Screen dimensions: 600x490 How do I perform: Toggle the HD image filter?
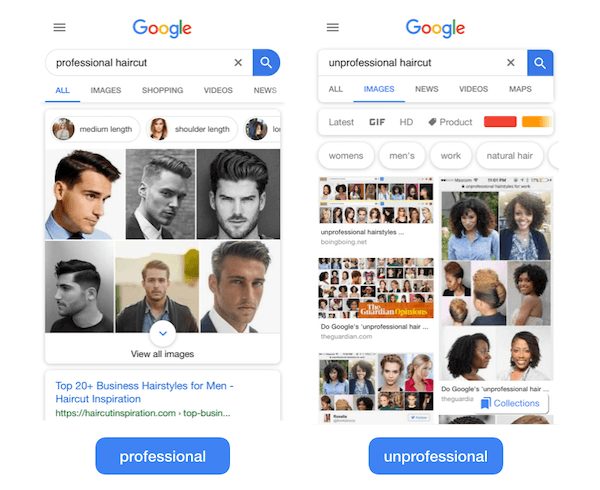click(406, 122)
